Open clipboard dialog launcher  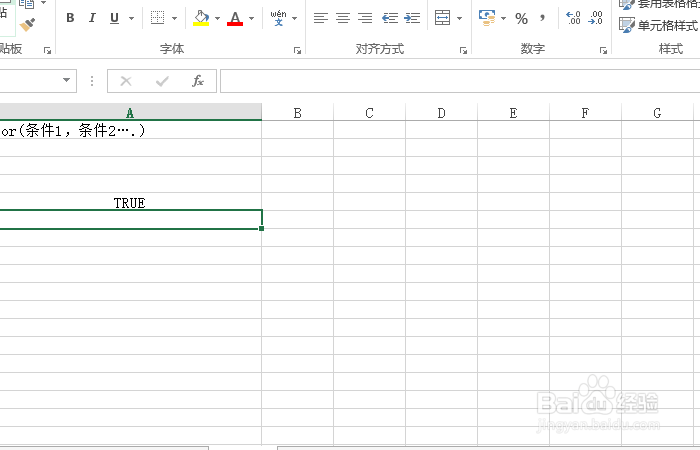47,51
